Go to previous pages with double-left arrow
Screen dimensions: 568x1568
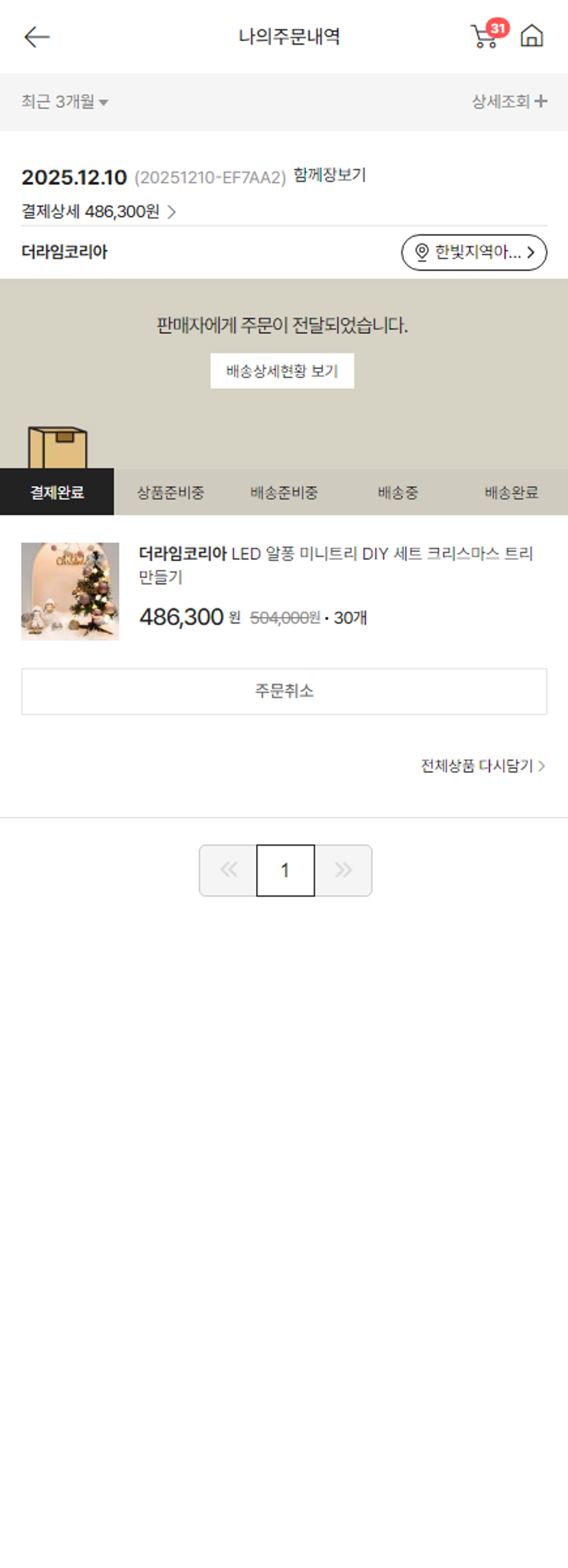coord(228,870)
